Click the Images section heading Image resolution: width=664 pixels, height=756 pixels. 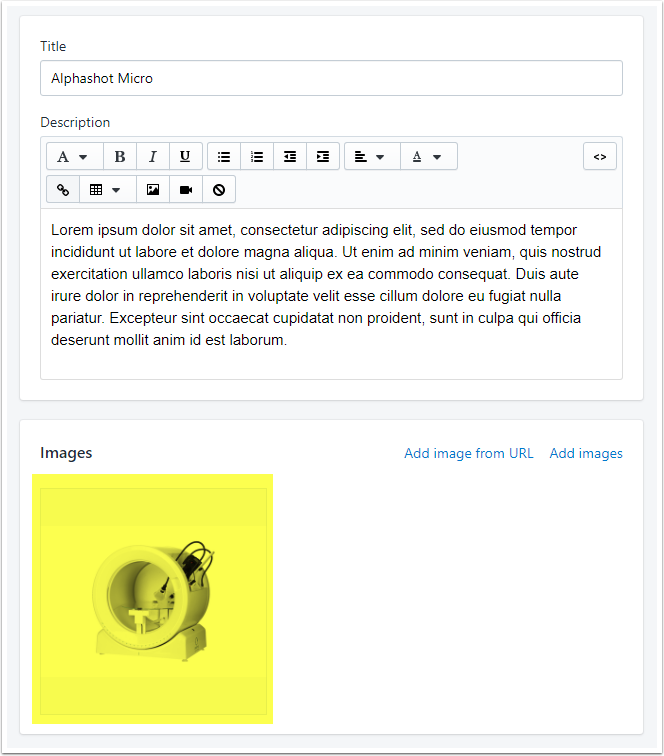pyautogui.click(x=66, y=453)
